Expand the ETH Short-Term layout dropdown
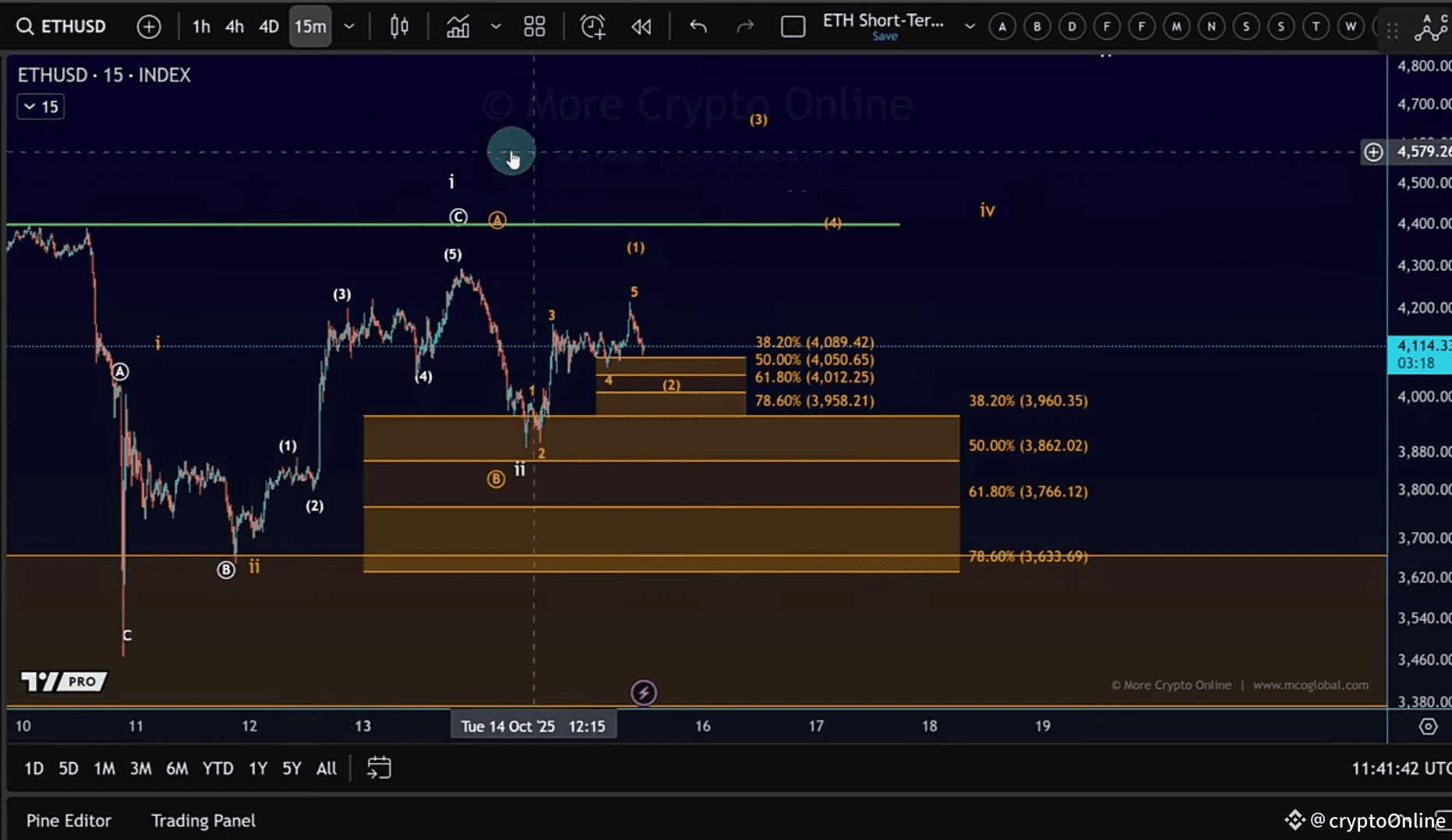The height and width of the screenshot is (840, 1452). click(970, 26)
